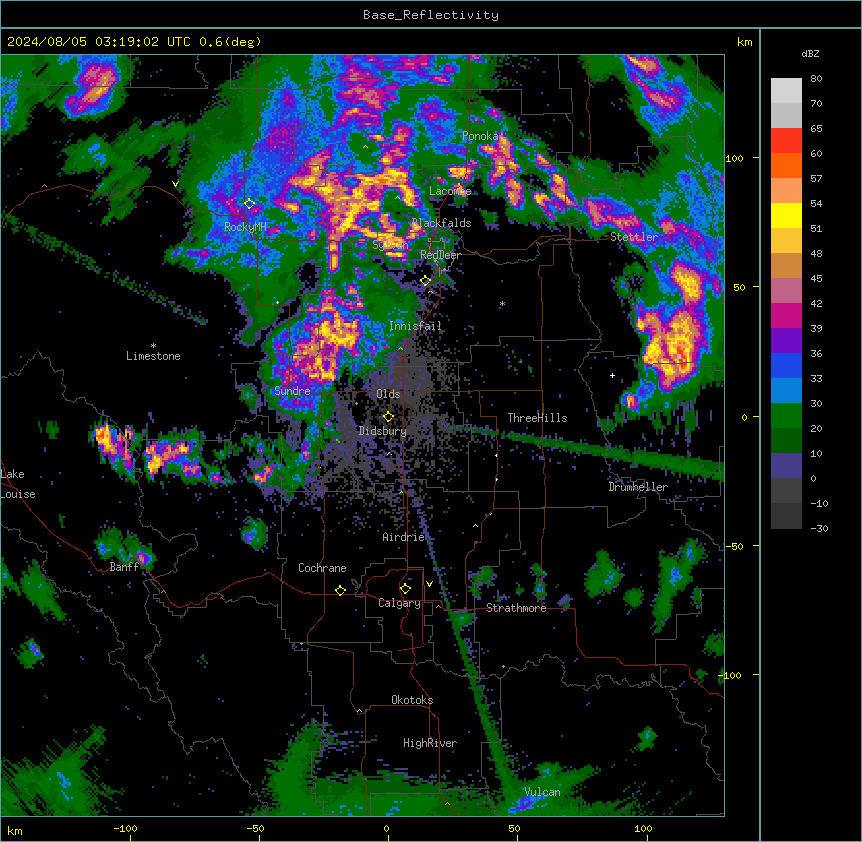The width and height of the screenshot is (862, 842).
Task: Click the Cochrane town label
Action: (x=322, y=568)
